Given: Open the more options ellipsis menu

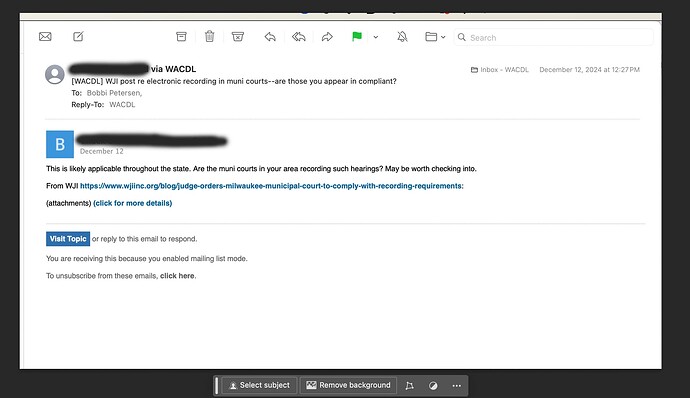Looking at the screenshot, I should [457, 386].
